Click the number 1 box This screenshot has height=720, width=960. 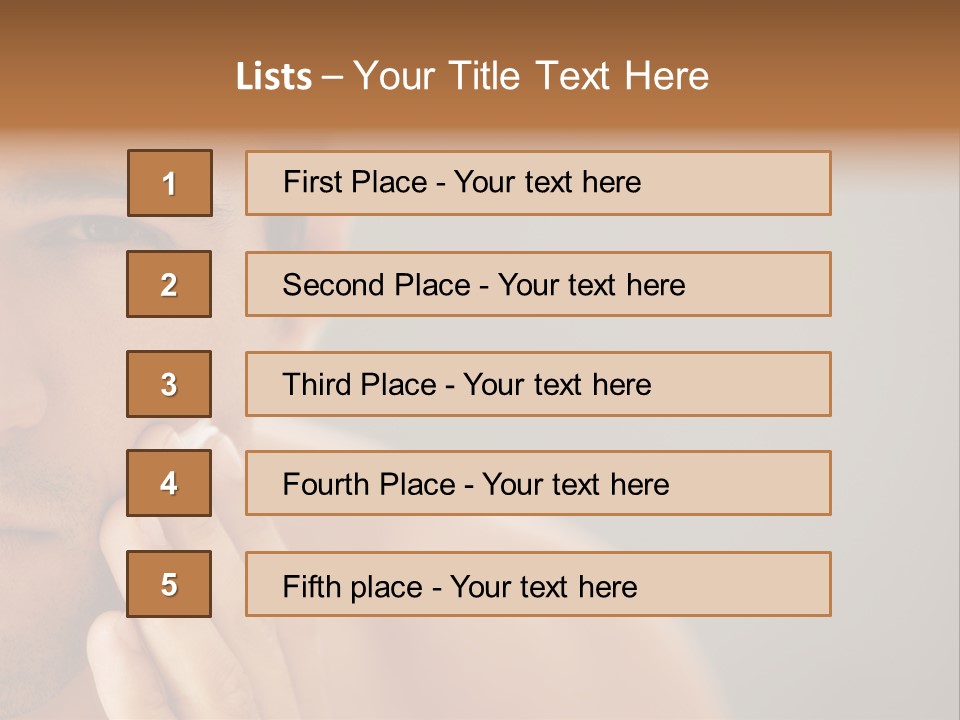[170, 183]
